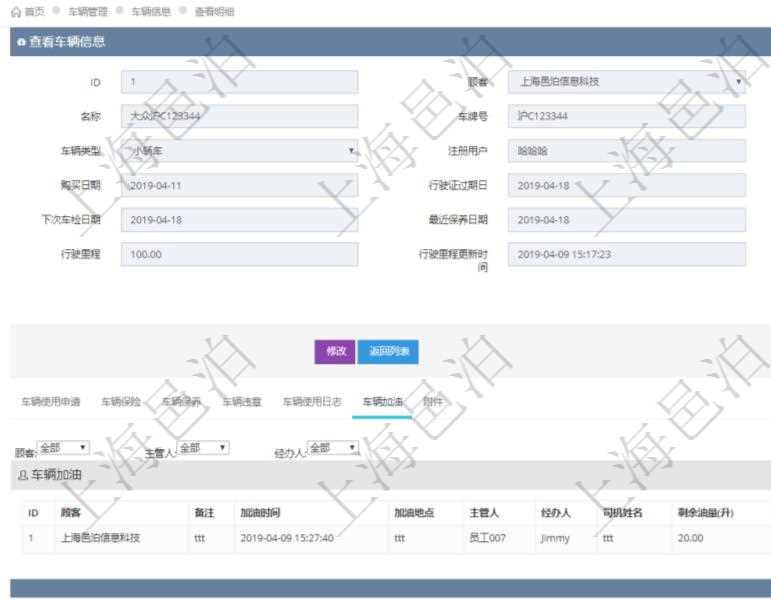
Task: Expand the 车辆类型 dropdown
Action: (239, 151)
